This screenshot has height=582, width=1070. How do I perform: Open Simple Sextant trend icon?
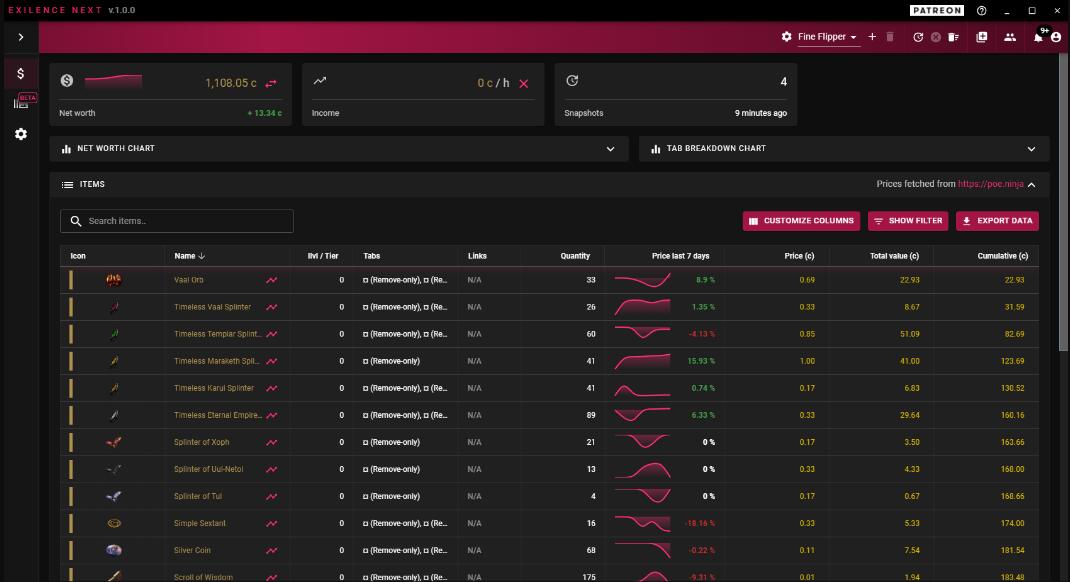click(272, 523)
